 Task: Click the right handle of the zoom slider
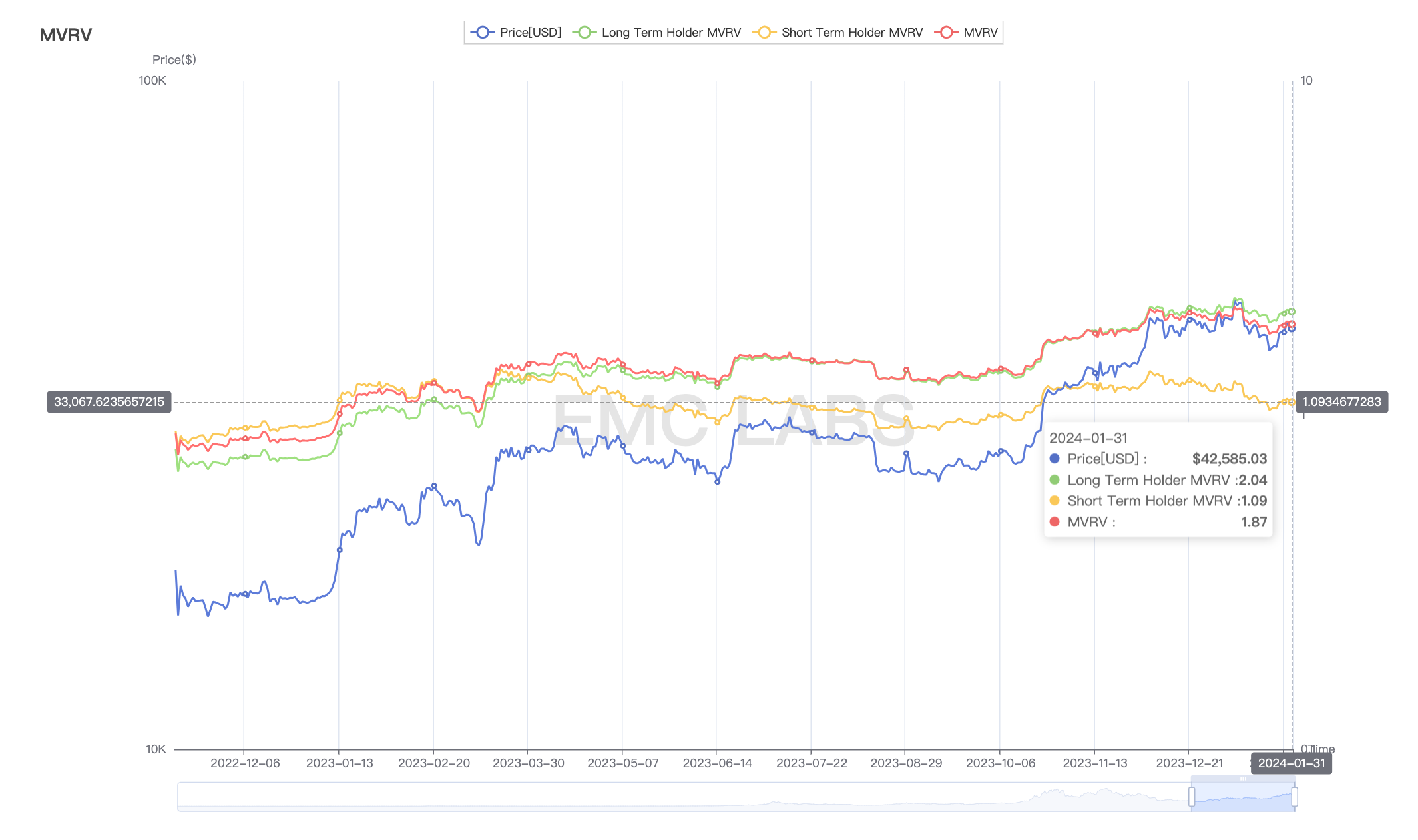[1294, 797]
